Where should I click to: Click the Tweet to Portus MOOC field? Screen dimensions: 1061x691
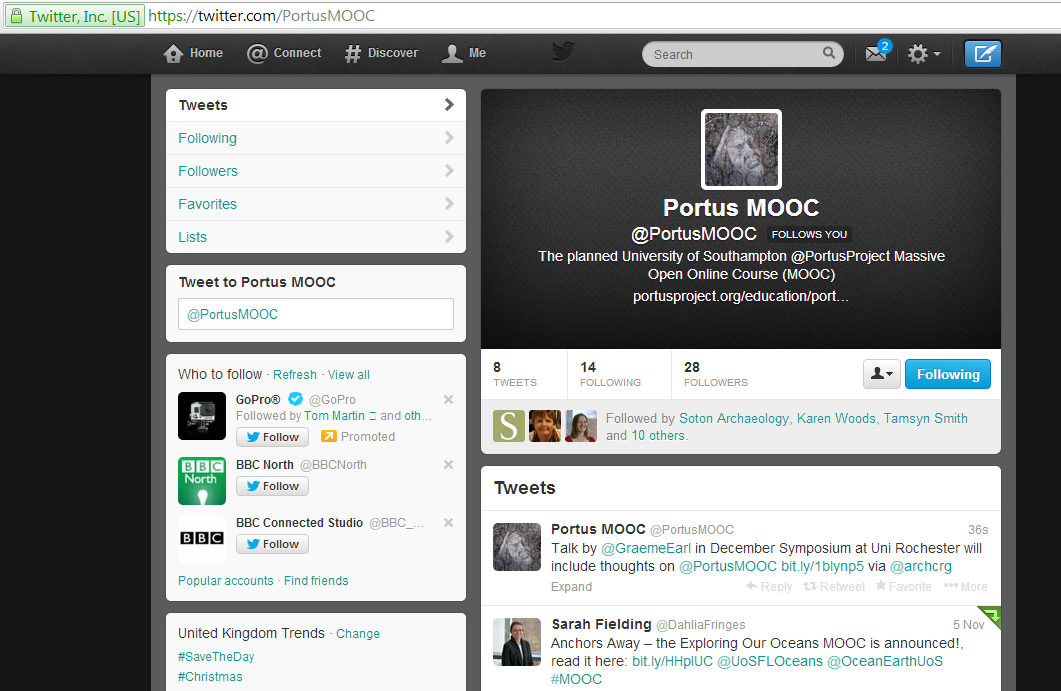[315, 314]
